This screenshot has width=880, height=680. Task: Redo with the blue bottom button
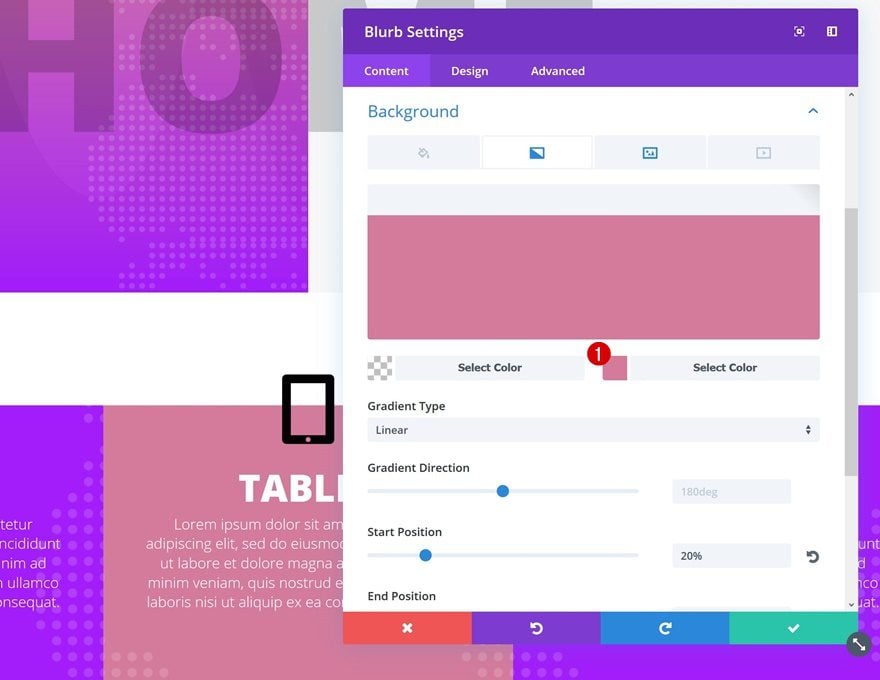point(665,628)
